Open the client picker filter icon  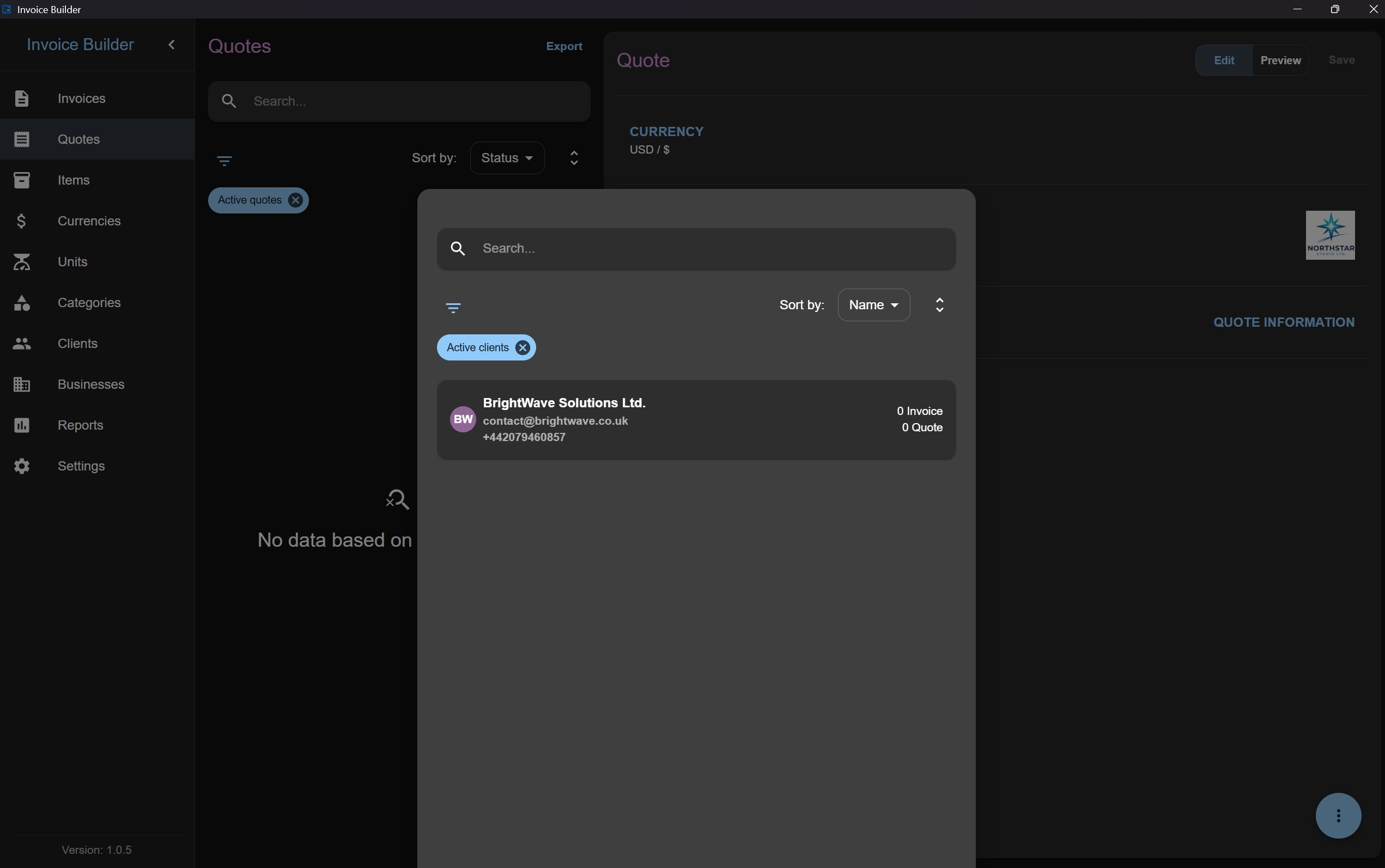[453, 308]
